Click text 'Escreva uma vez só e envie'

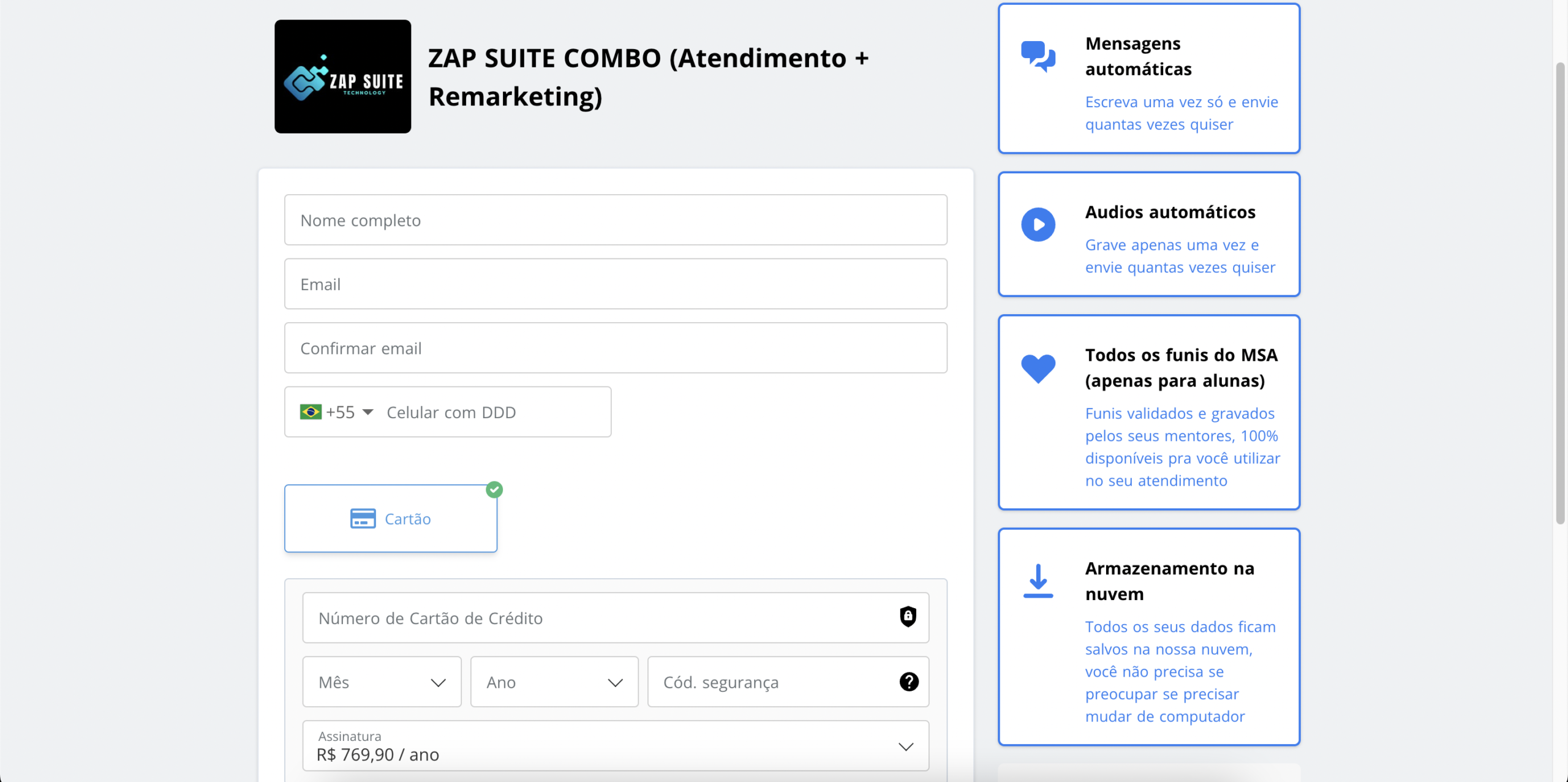[x=1182, y=102]
